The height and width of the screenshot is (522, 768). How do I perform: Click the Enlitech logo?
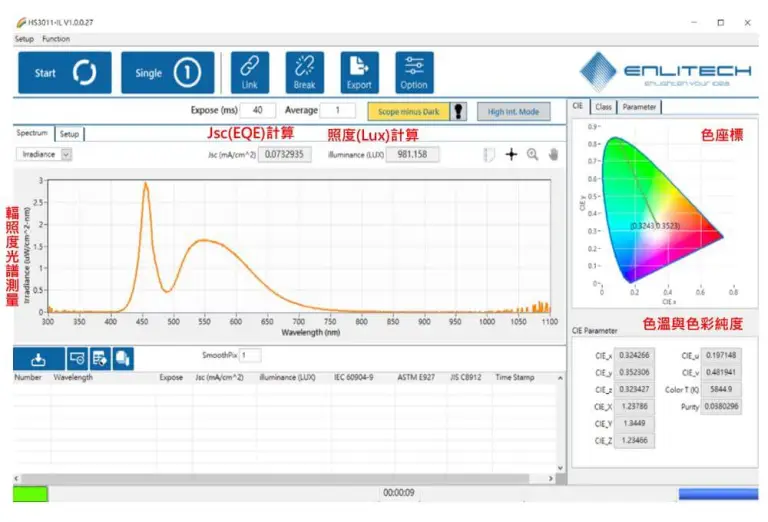(665, 72)
